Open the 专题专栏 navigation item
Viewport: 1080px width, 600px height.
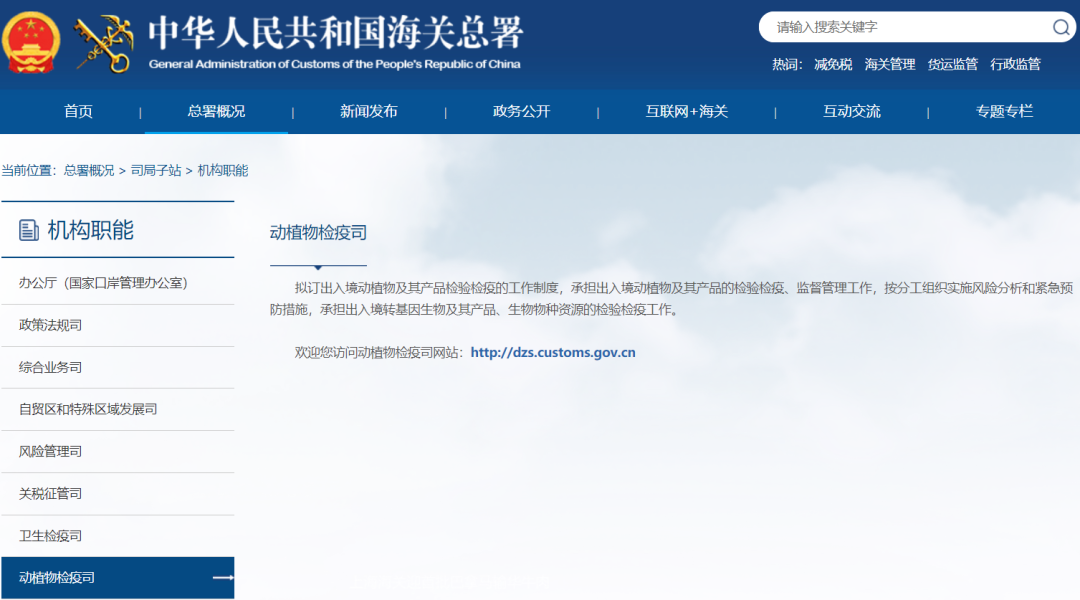point(1004,112)
